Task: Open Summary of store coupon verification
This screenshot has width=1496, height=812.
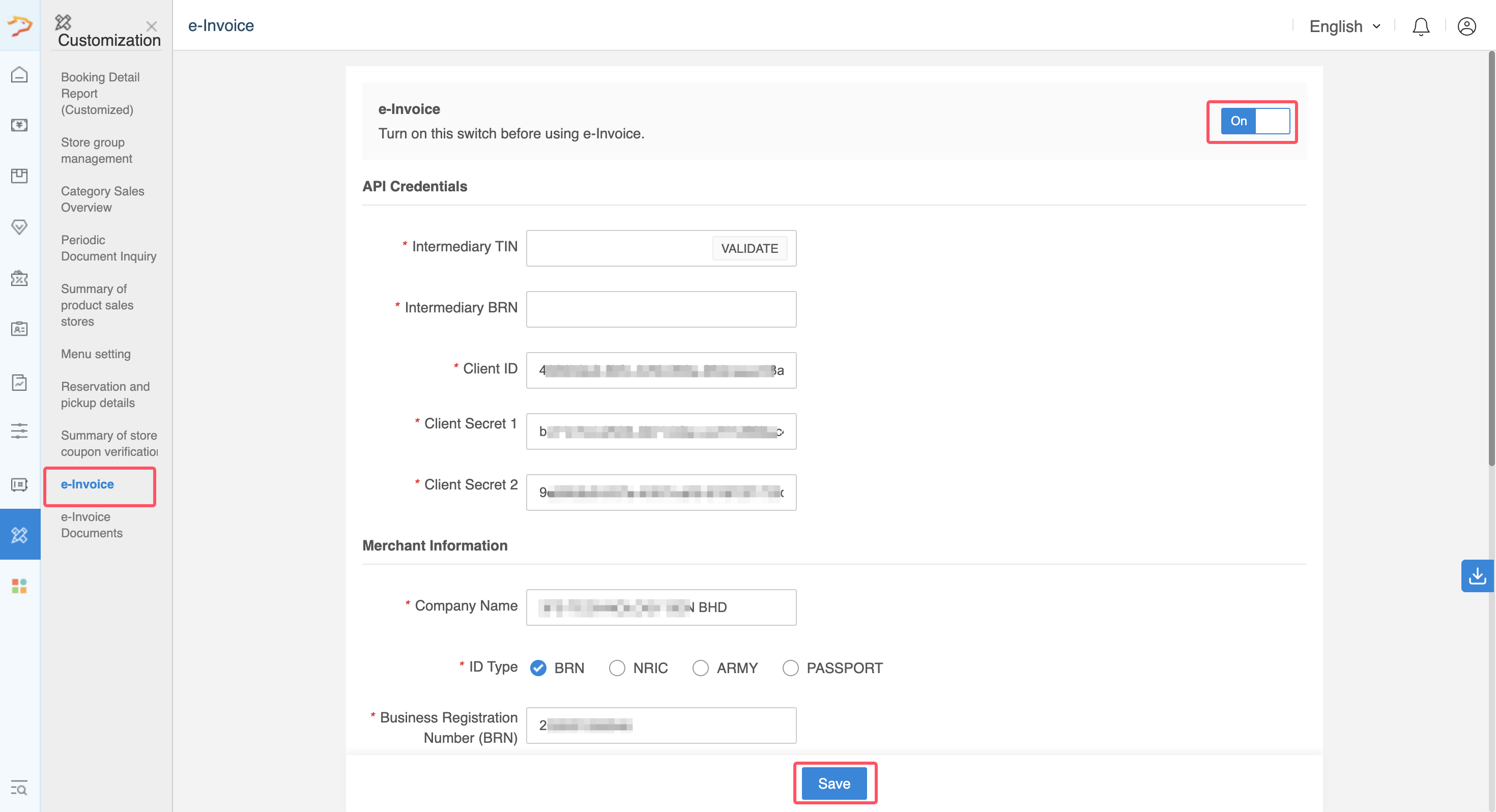Action: click(x=108, y=443)
